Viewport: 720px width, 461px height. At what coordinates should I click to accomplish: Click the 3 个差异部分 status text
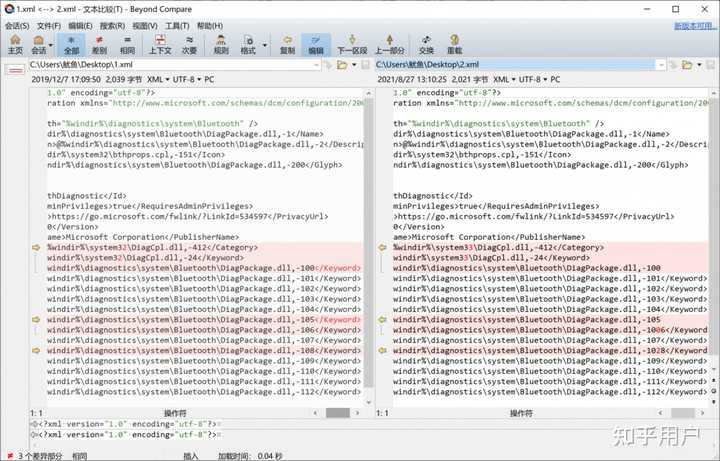tap(39, 456)
